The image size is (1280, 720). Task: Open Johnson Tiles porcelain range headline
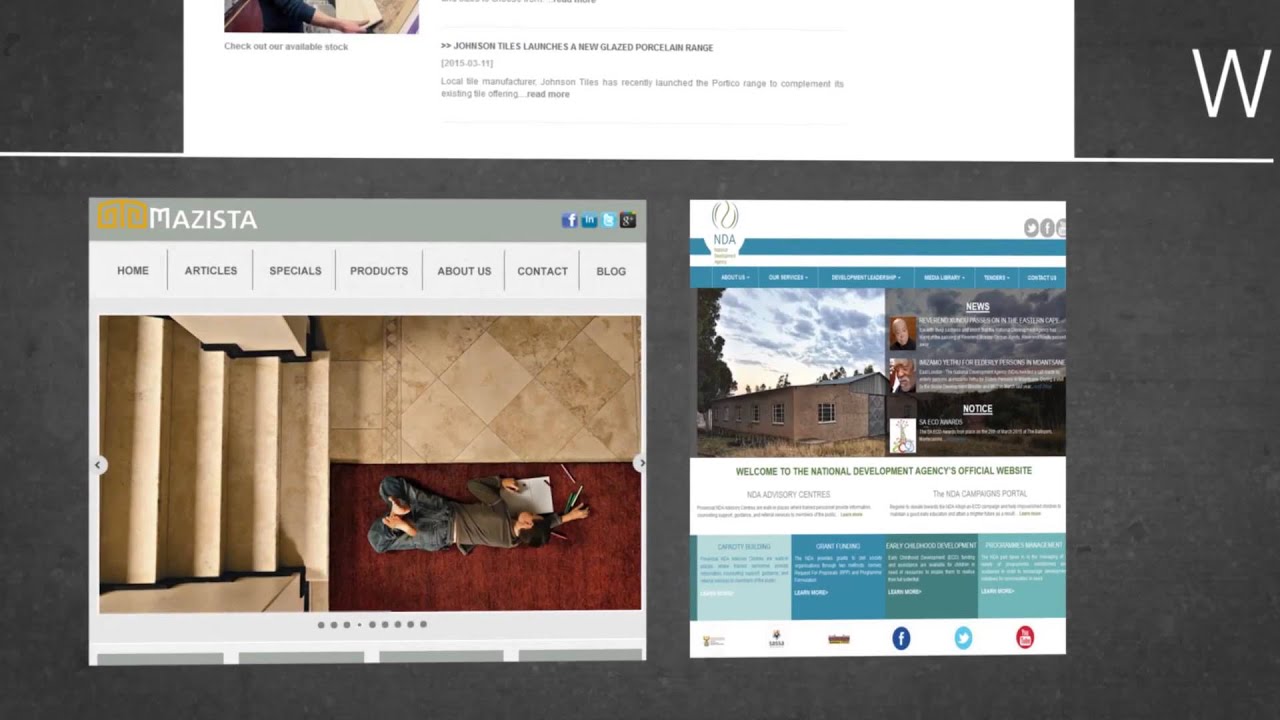tap(577, 47)
